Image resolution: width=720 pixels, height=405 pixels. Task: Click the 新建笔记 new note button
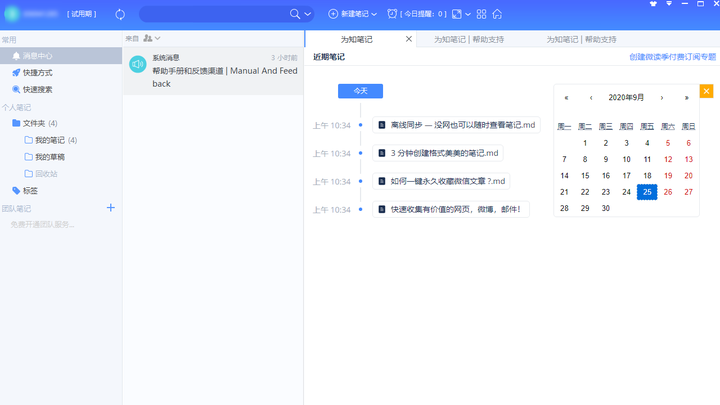[x=349, y=14]
